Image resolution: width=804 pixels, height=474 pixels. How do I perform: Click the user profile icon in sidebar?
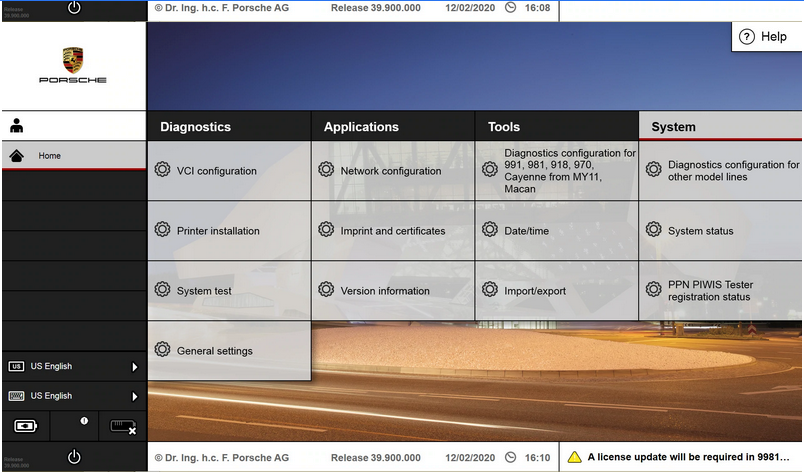[17, 126]
